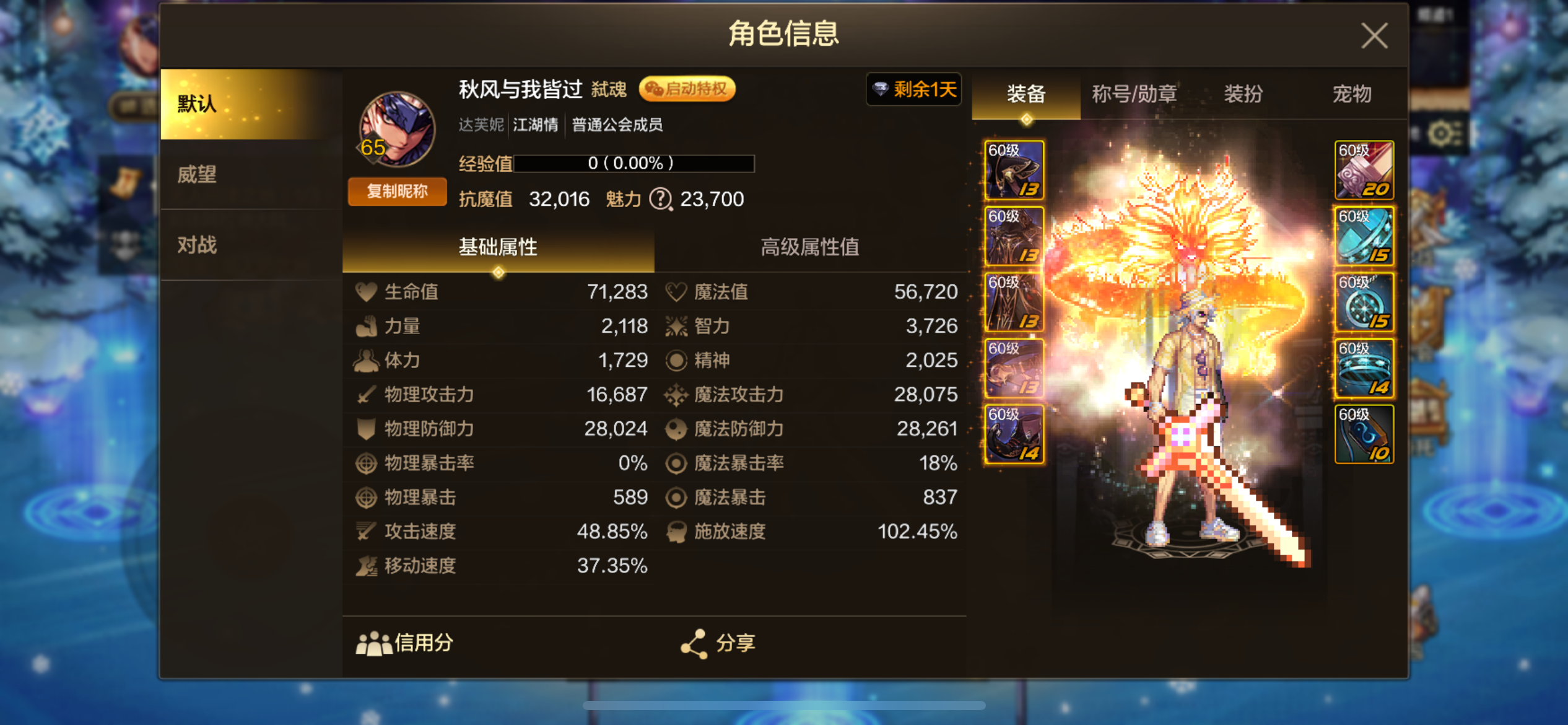
Task: Open the 称号/勋章 titles and medals tab
Action: (1134, 94)
